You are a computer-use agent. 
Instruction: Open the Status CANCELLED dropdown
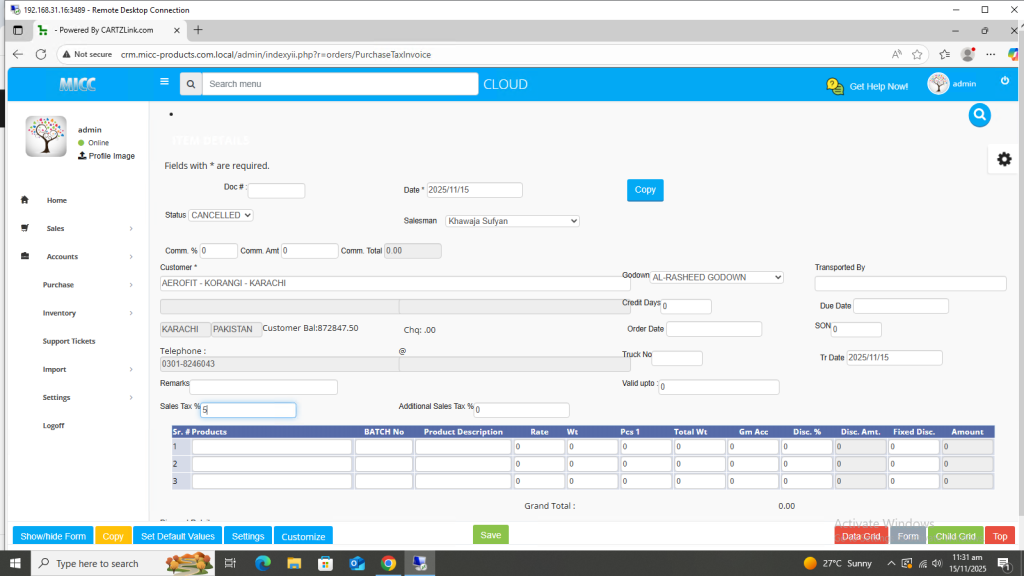pyautogui.click(x=221, y=215)
